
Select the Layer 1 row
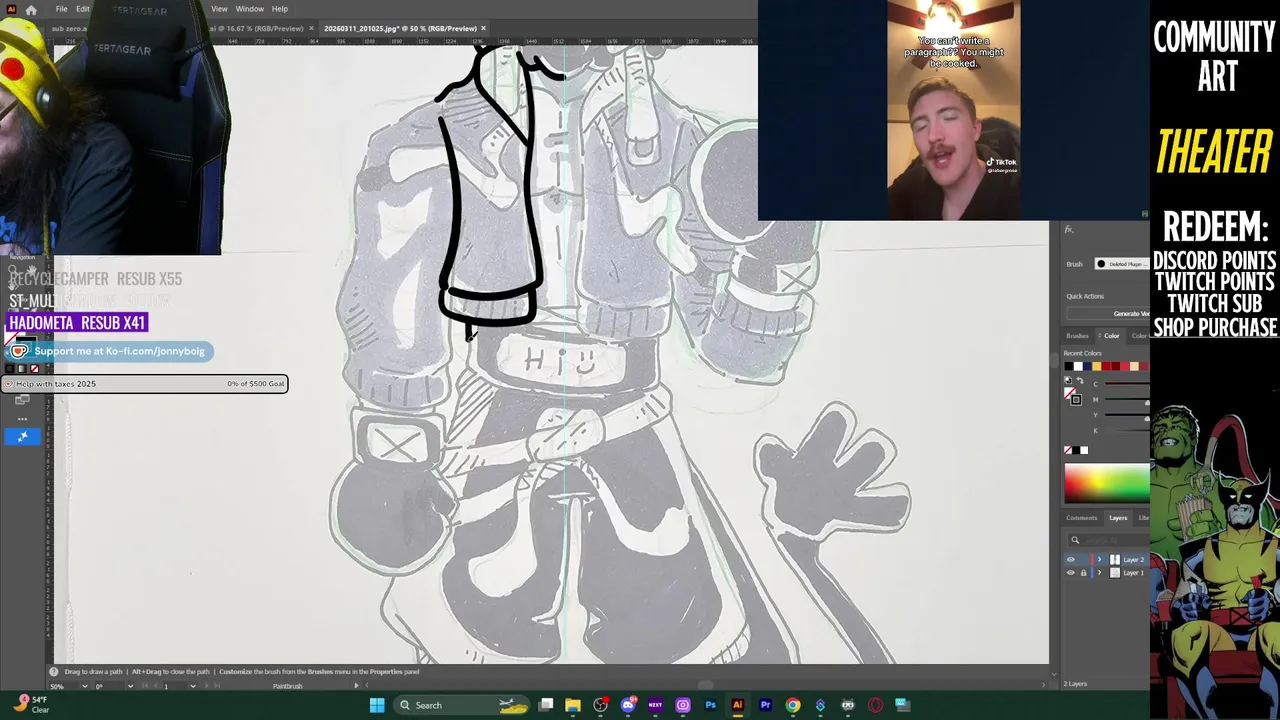[x=1107, y=573]
